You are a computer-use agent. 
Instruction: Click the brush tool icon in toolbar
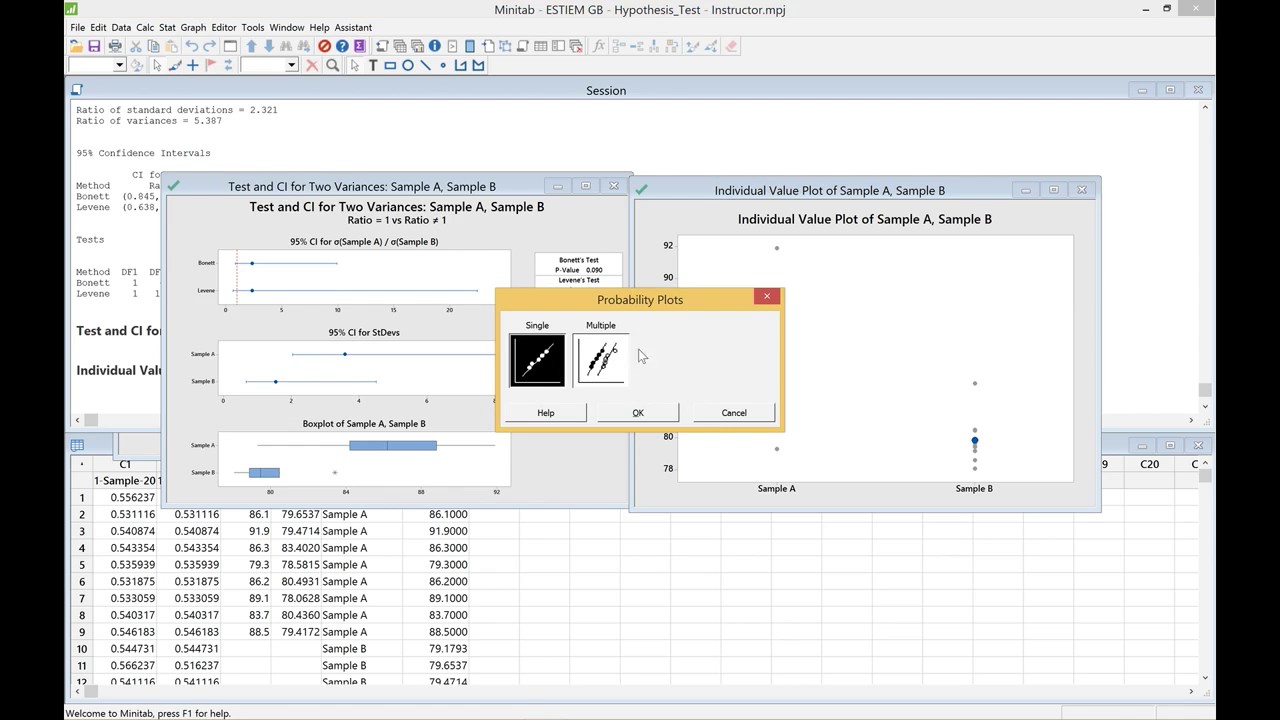tap(175, 65)
